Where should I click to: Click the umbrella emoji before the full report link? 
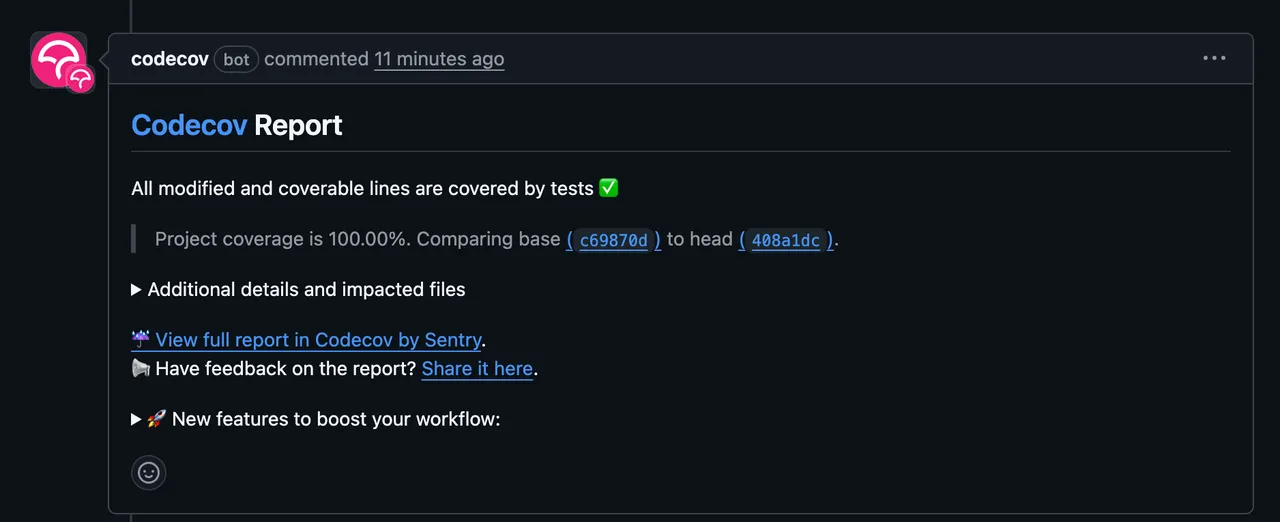(141, 340)
